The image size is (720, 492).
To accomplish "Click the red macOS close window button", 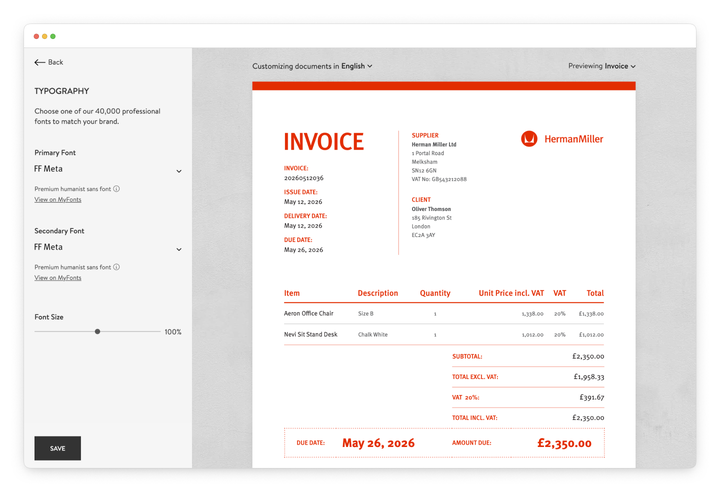I will tap(36, 36).
